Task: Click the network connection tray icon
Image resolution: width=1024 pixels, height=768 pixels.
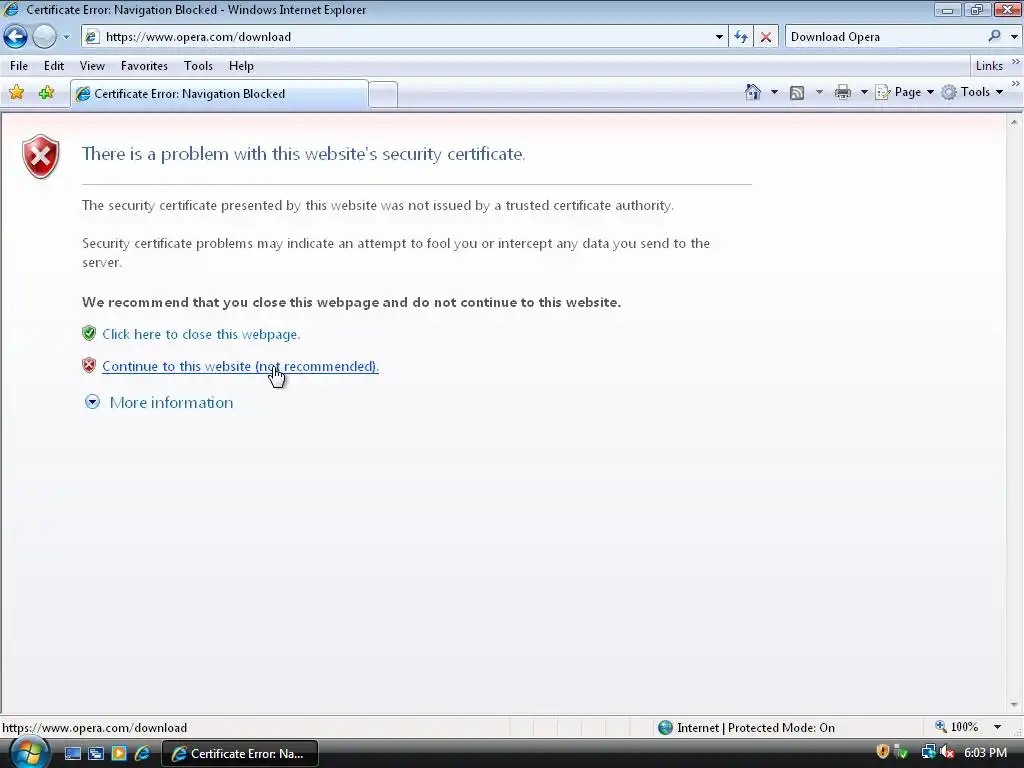Action: pos(928,752)
